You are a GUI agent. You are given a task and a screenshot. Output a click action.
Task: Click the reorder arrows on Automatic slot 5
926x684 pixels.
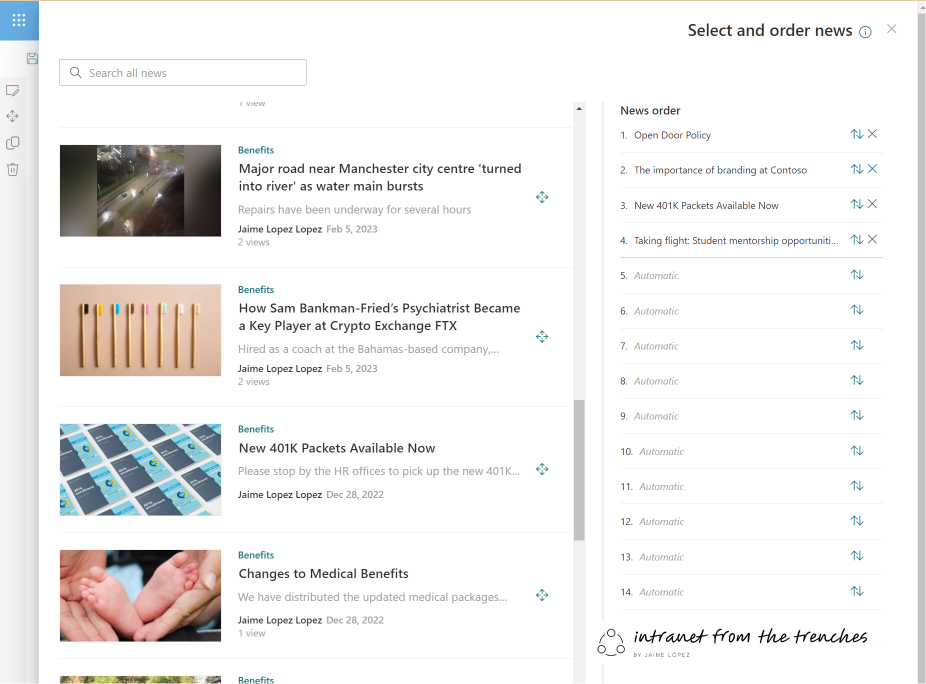[x=856, y=273]
